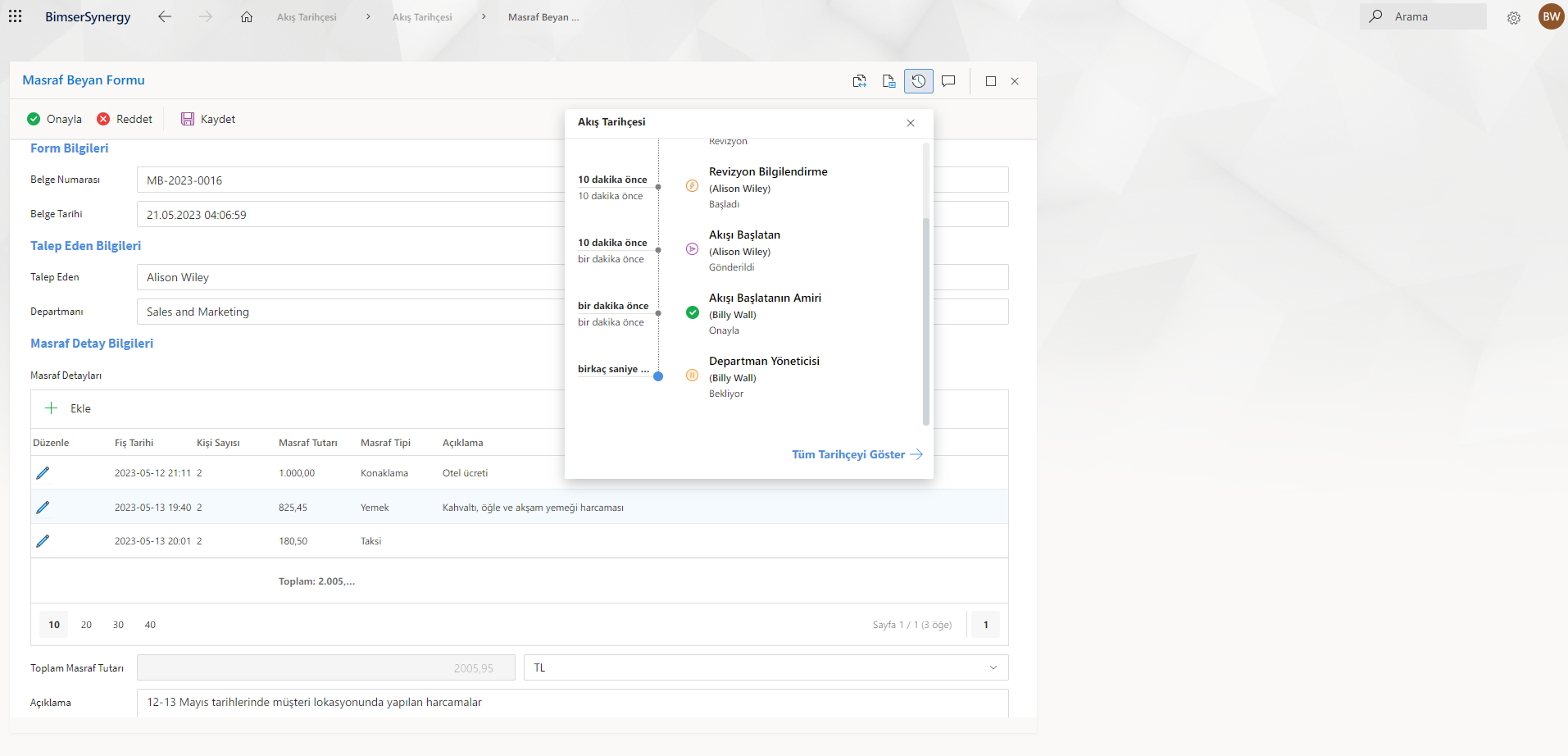Sort by Fiş Tarihi column header
The image size is (1568, 756).
pyautogui.click(x=134, y=443)
